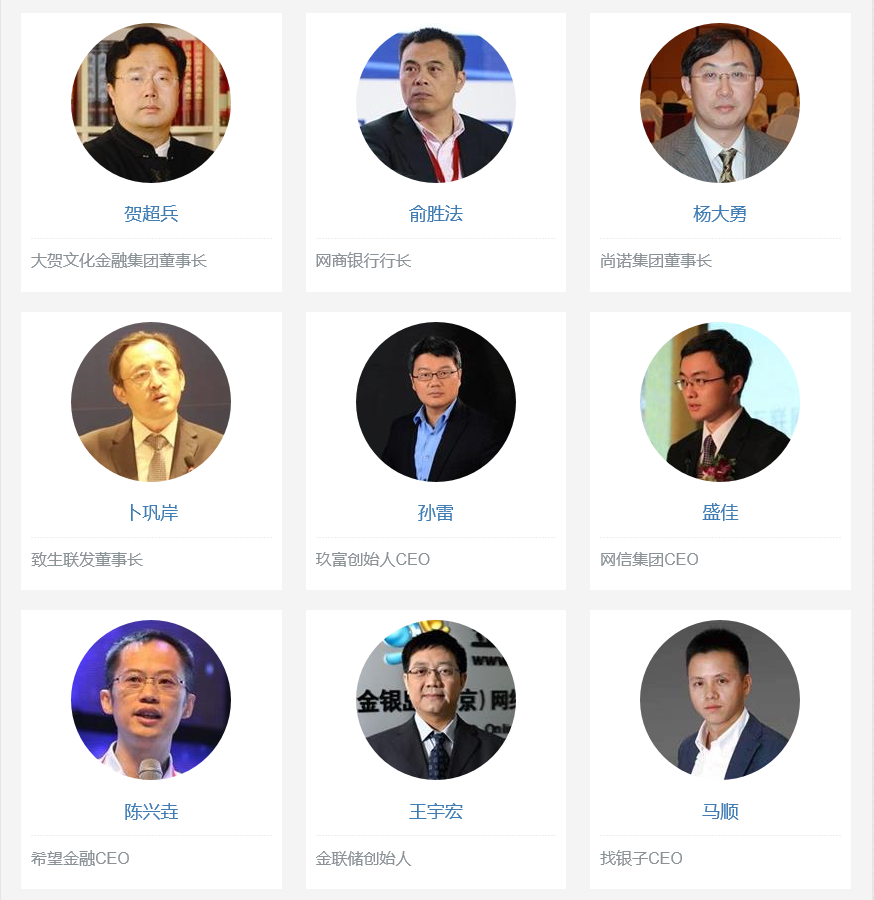The height and width of the screenshot is (900, 874).
Task: Click the 俞胜法 name link
Action: (436, 214)
